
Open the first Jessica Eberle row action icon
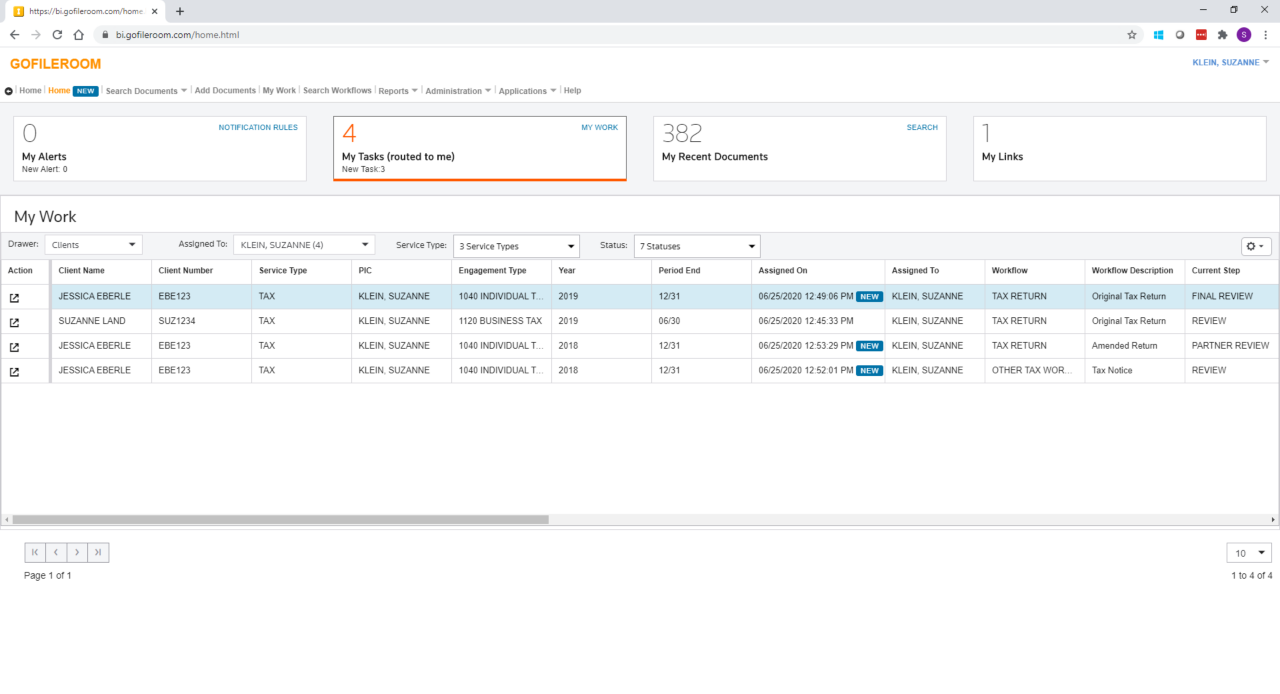coord(14,297)
